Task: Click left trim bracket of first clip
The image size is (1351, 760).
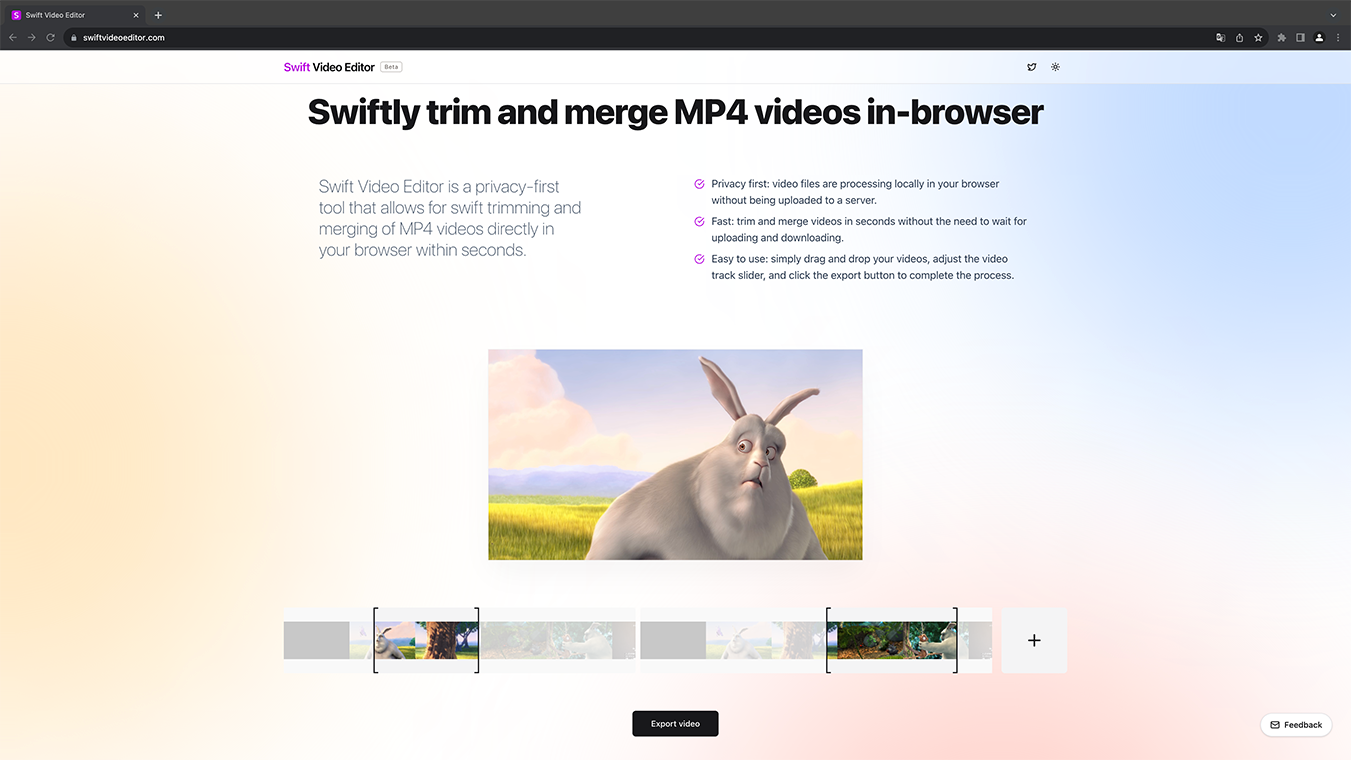Action: point(375,640)
